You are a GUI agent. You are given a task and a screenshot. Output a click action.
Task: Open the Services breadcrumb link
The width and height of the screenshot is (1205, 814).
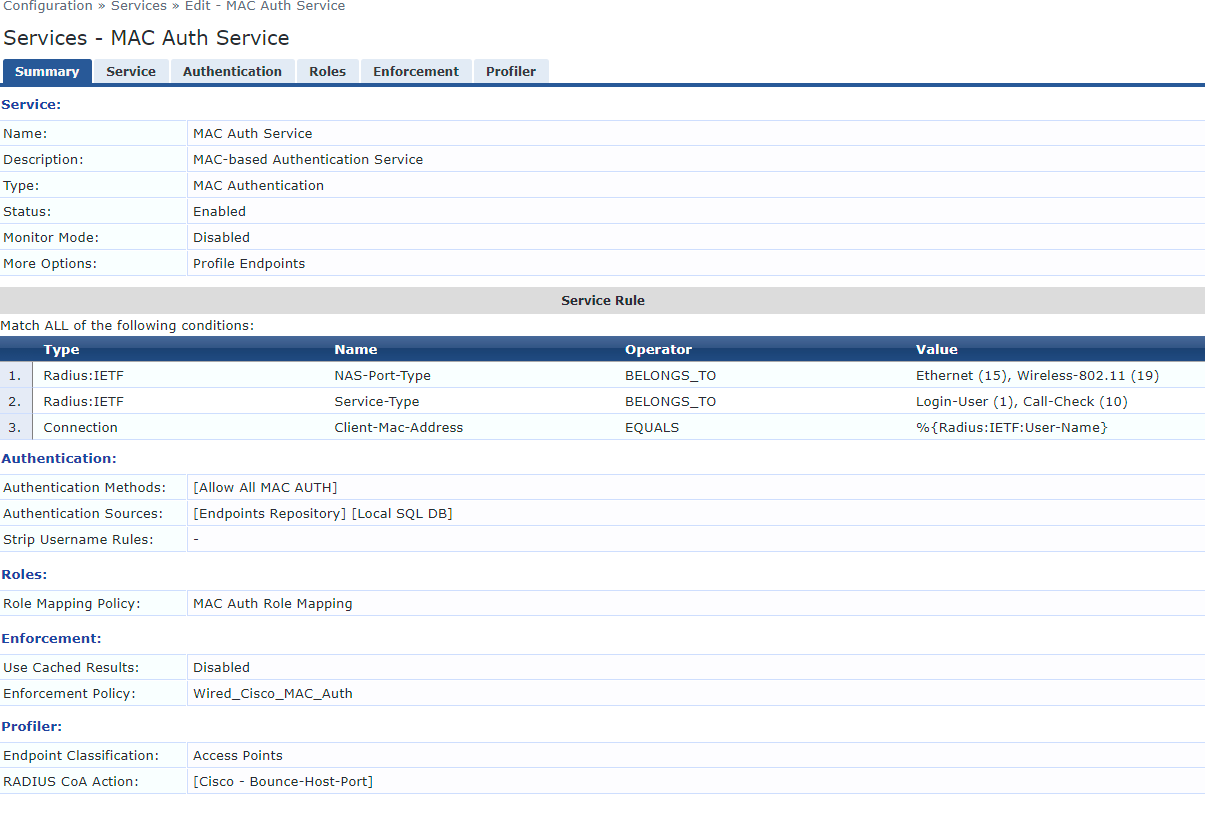point(138,6)
